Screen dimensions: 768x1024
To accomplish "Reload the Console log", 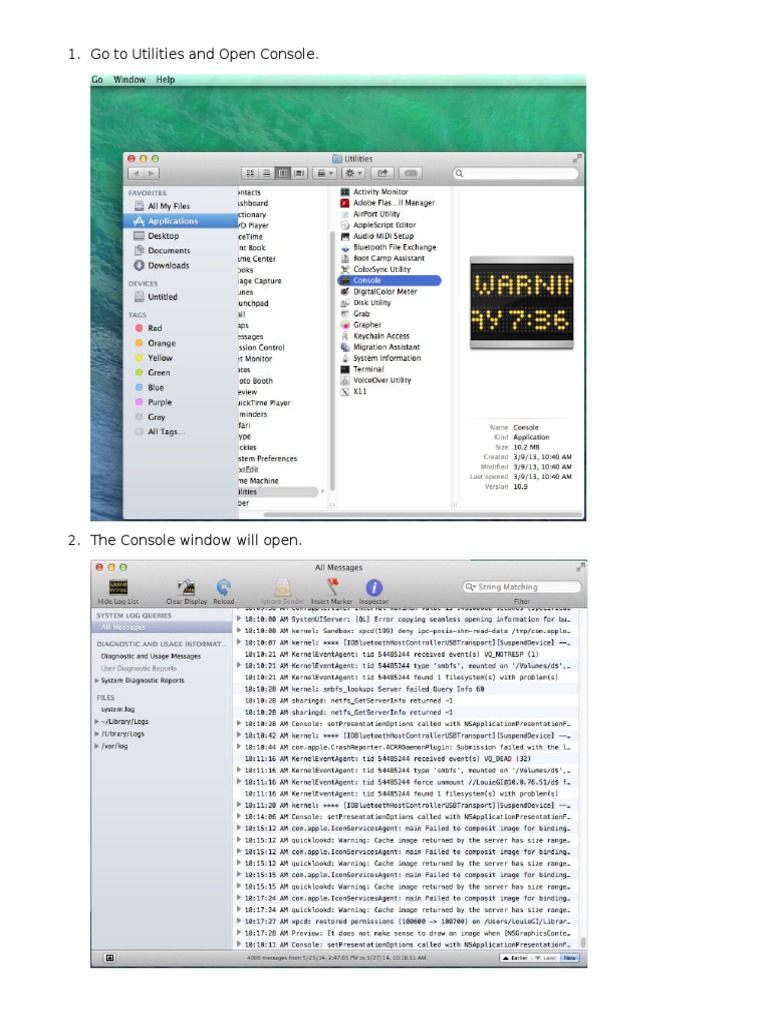I will point(224,587).
